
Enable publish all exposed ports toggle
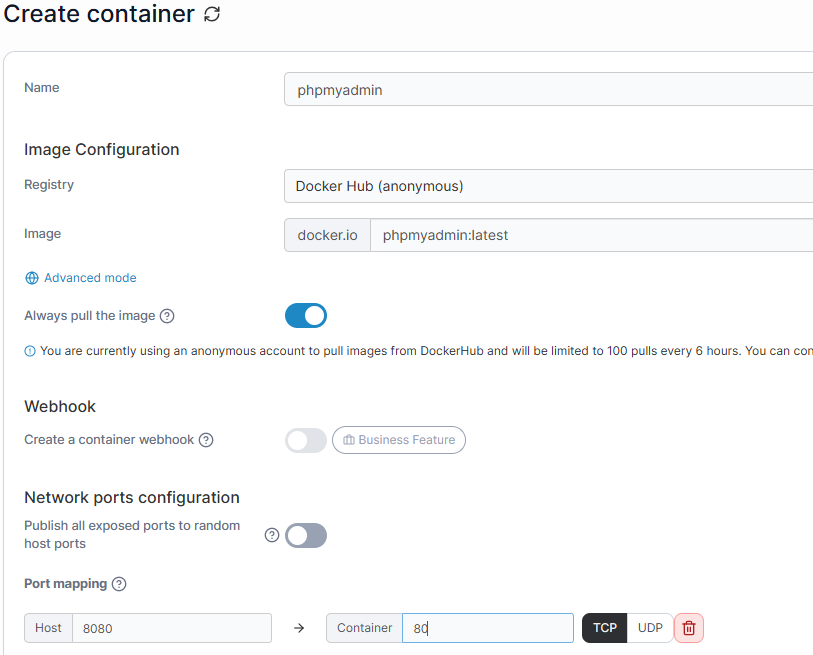(305, 536)
